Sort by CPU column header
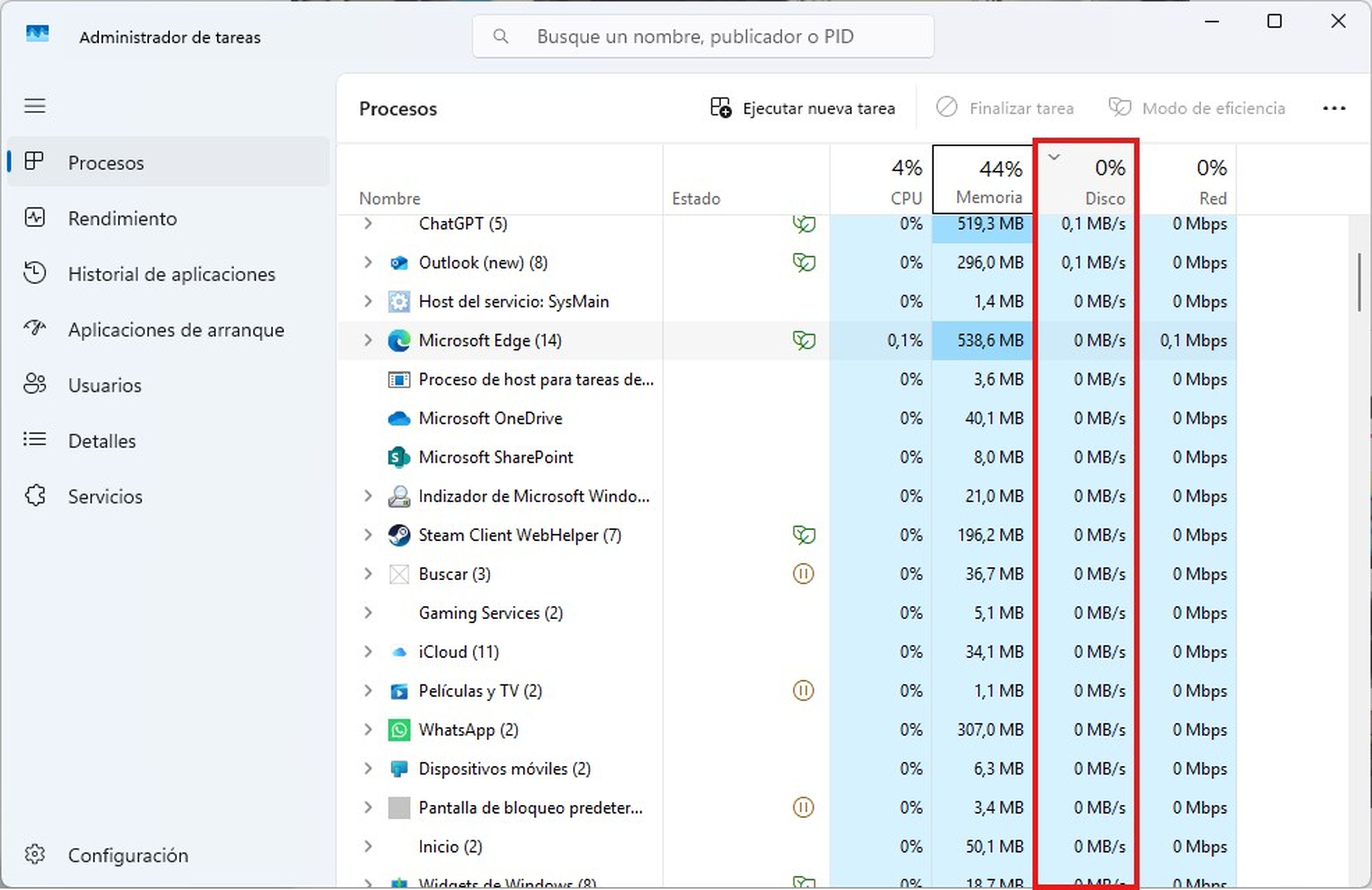Image resolution: width=1372 pixels, height=890 pixels. click(x=881, y=180)
